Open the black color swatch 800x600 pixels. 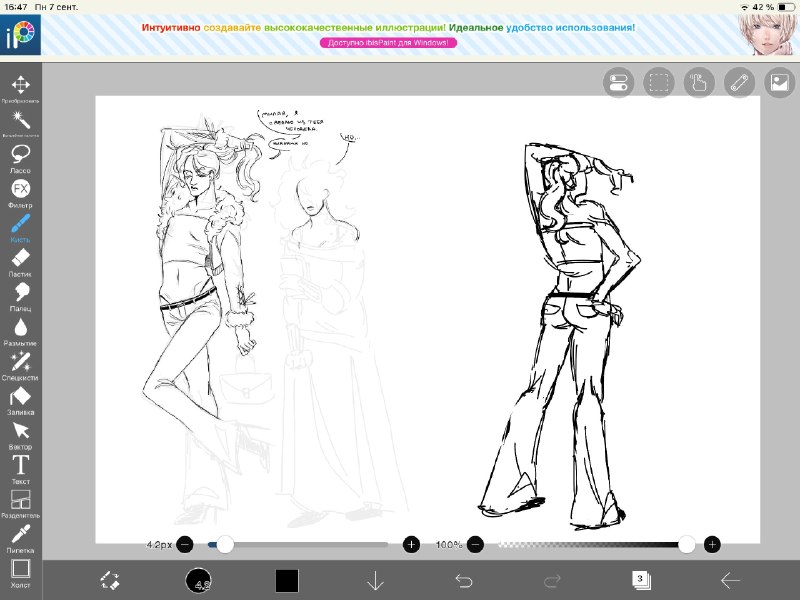287,581
